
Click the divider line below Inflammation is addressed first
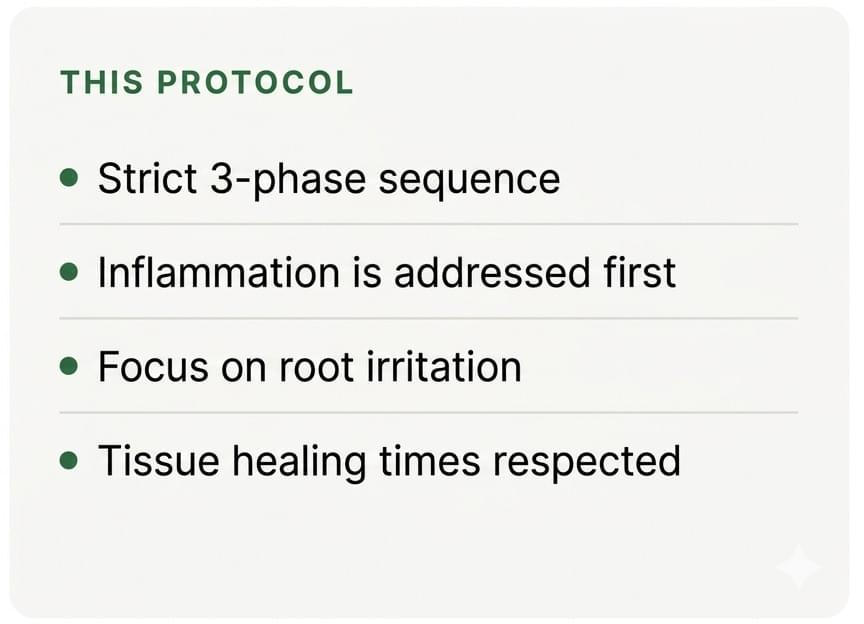pyautogui.click(x=428, y=318)
